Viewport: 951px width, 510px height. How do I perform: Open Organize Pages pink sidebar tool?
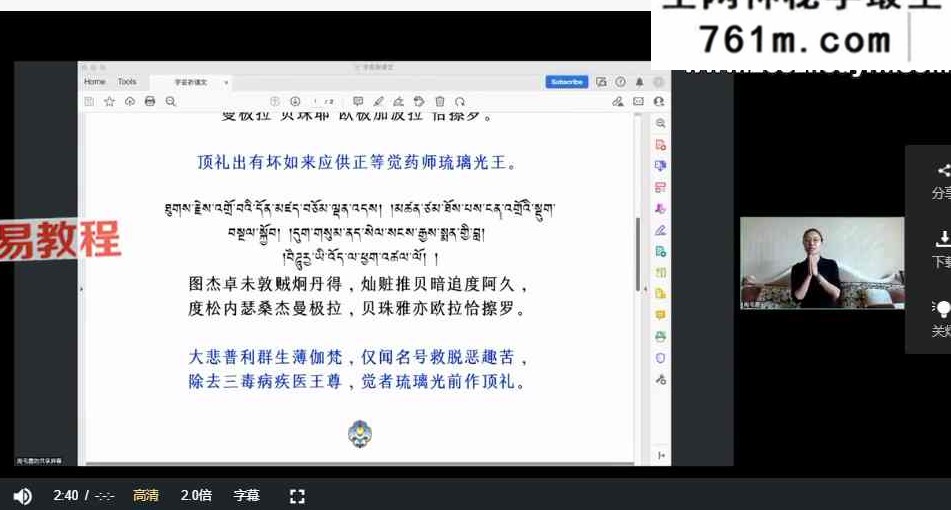click(x=660, y=187)
